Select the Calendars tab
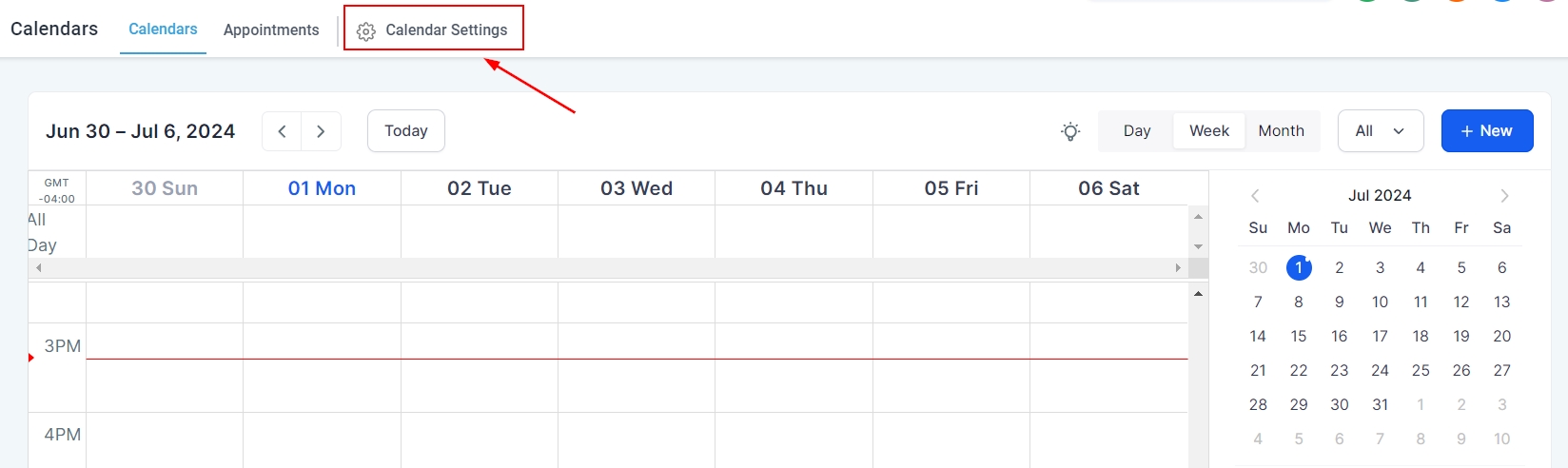This screenshot has height=468, width=1568. click(x=163, y=29)
